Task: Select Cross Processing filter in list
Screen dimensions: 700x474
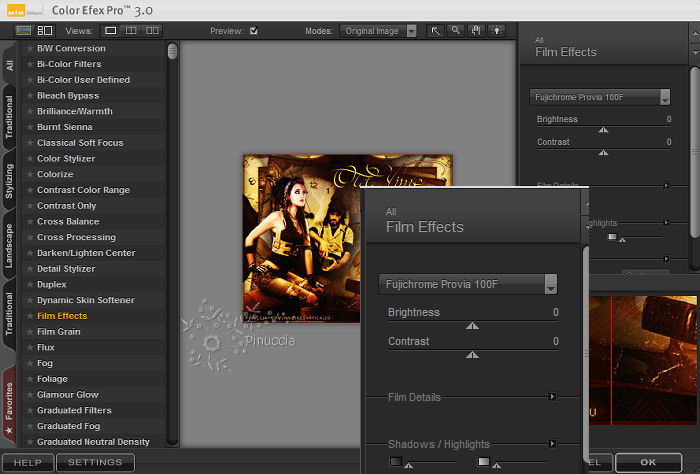Action: [x=76, y=237]
